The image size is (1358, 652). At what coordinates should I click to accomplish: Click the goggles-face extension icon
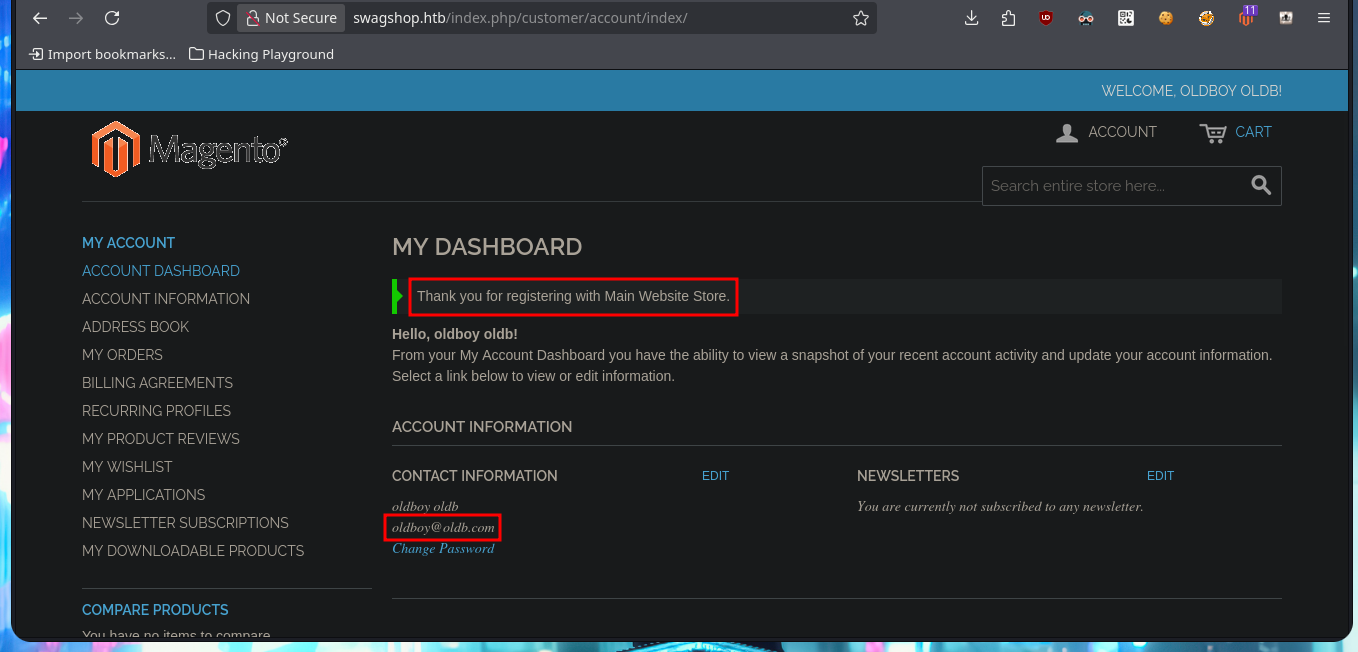(1086, 18)
